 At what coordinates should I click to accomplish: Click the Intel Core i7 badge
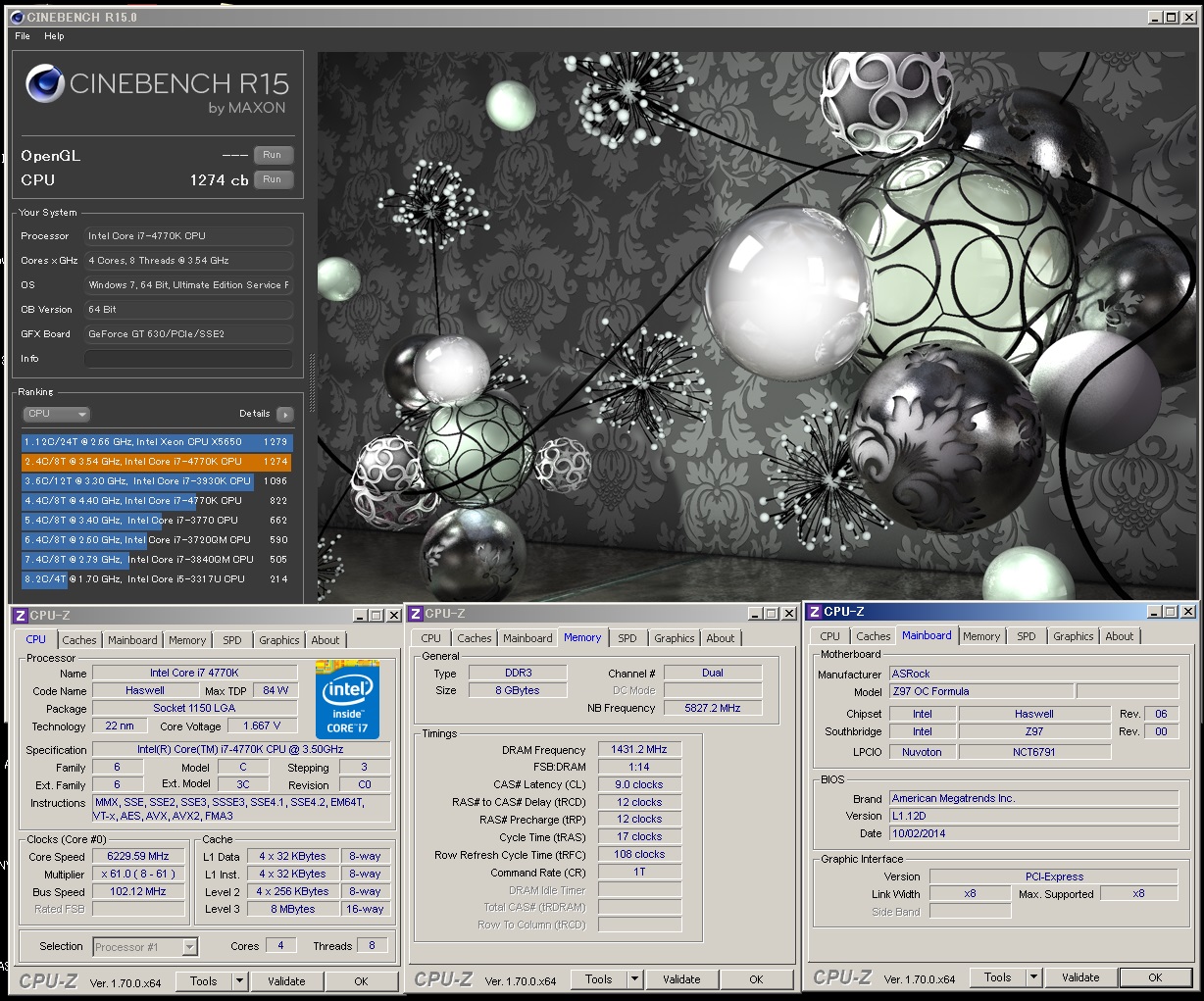click(347, 700)
